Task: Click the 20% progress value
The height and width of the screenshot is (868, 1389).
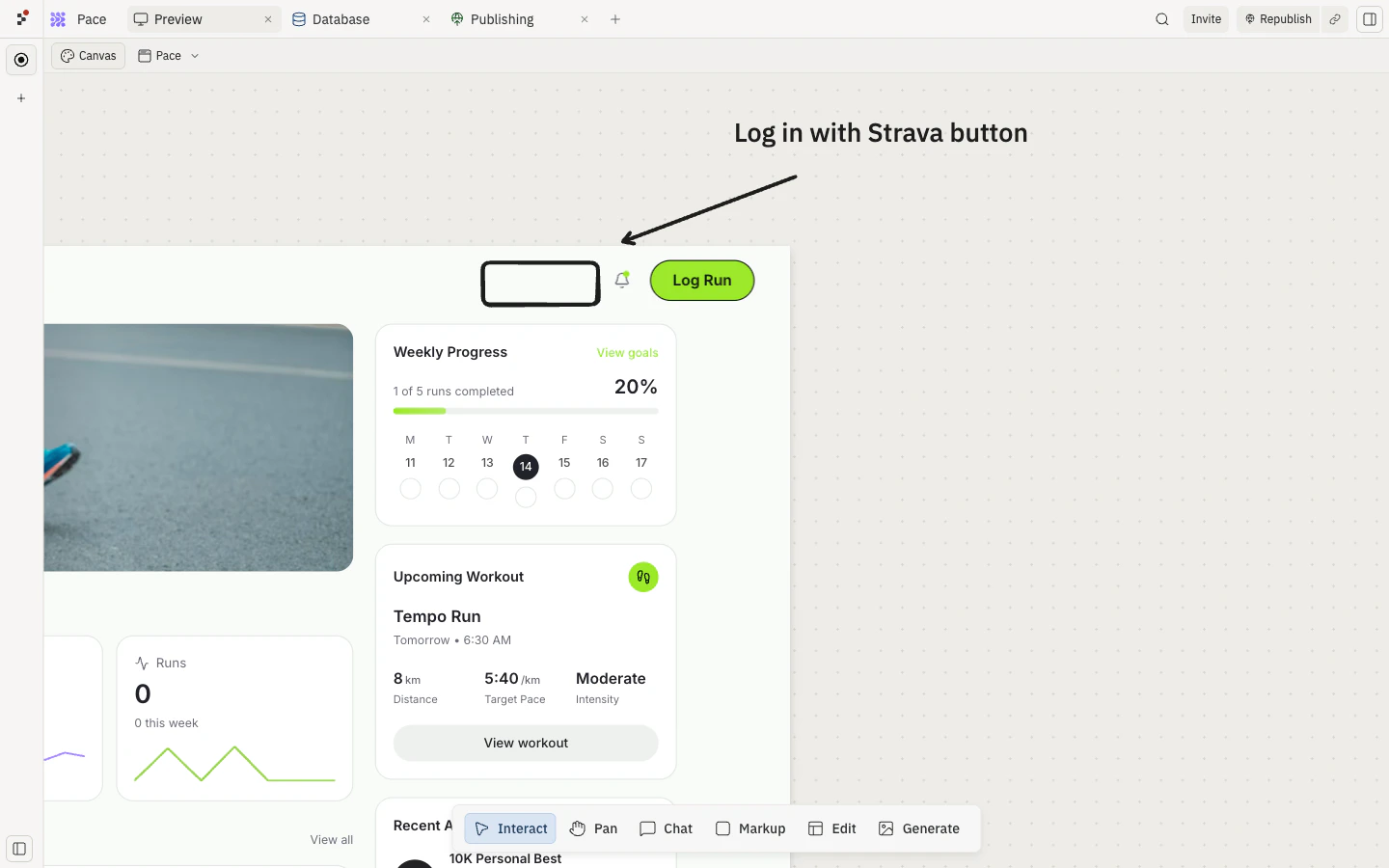Action: click(636, 387)
